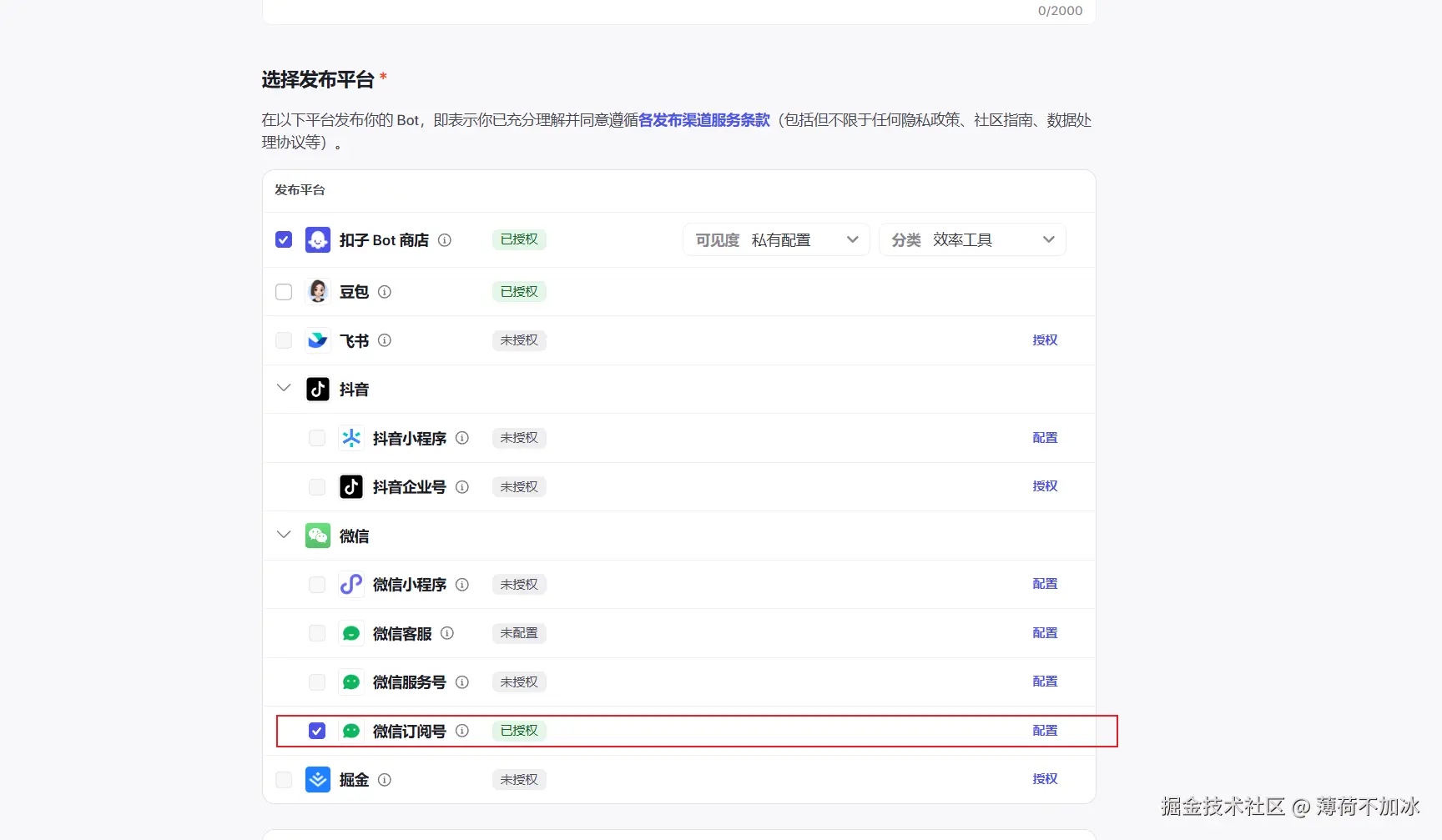The image size is (1442, 840).
Task: Tick the 飞书 platform checkbox
Action: click(284, 340)
